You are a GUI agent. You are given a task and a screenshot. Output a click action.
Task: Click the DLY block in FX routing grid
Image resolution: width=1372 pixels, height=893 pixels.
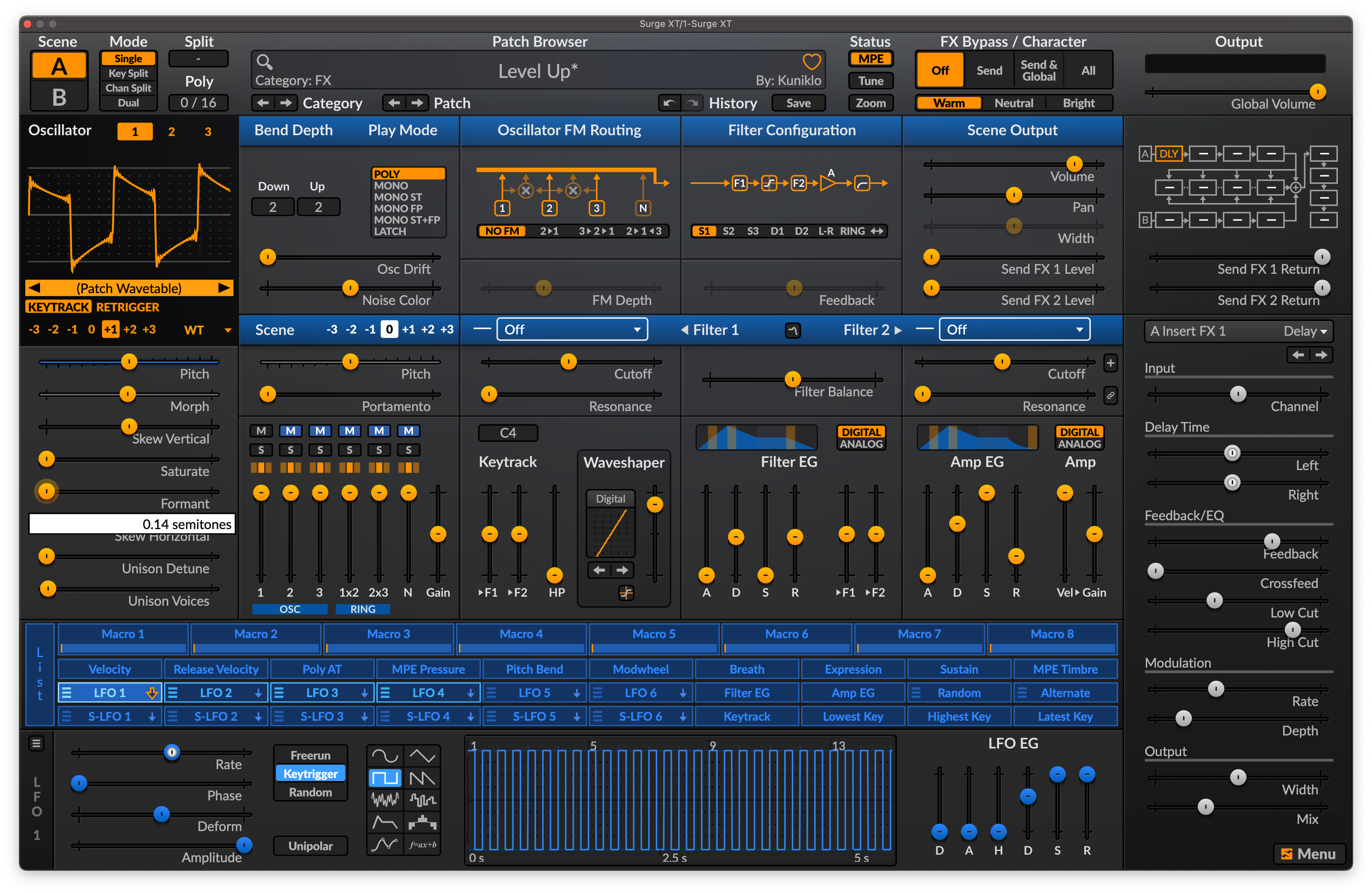(1168, 153)
